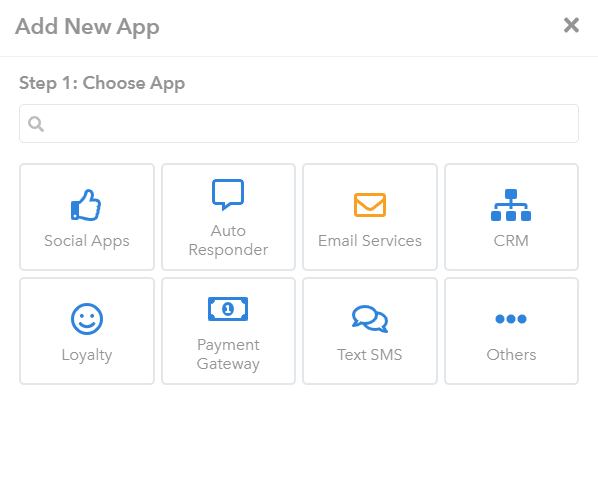The image size is (598, 496).
Task: Choose the orange Email Services envelope icon
Action: tap(370, 205)
